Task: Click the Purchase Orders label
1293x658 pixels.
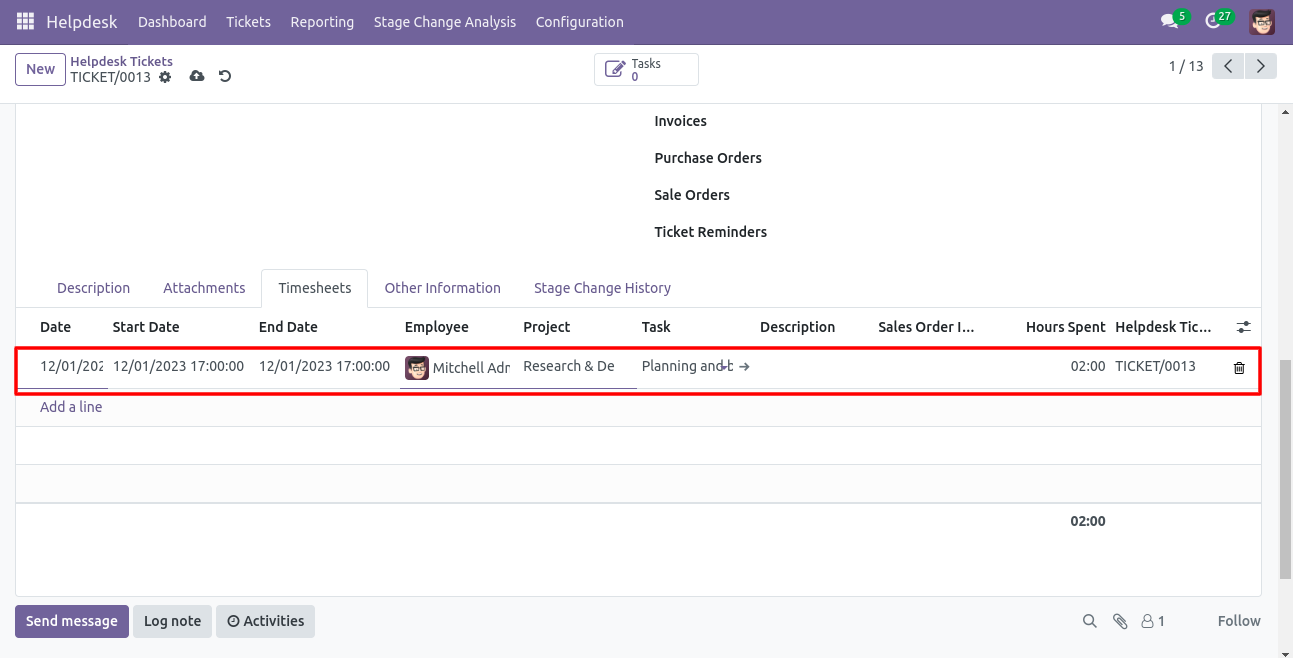Action: tap(708, 158)
